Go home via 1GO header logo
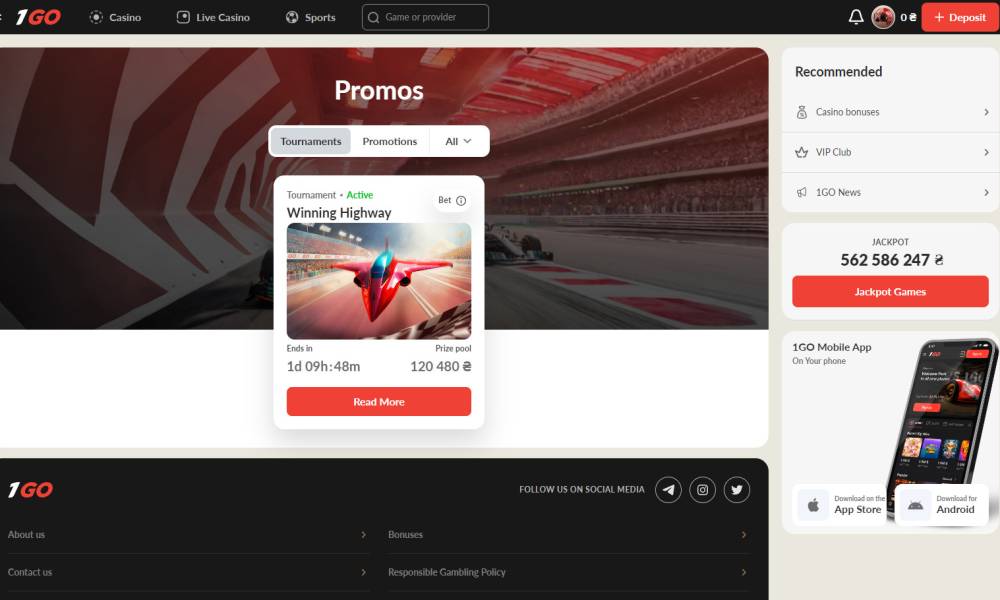 (x=38, y=17)
